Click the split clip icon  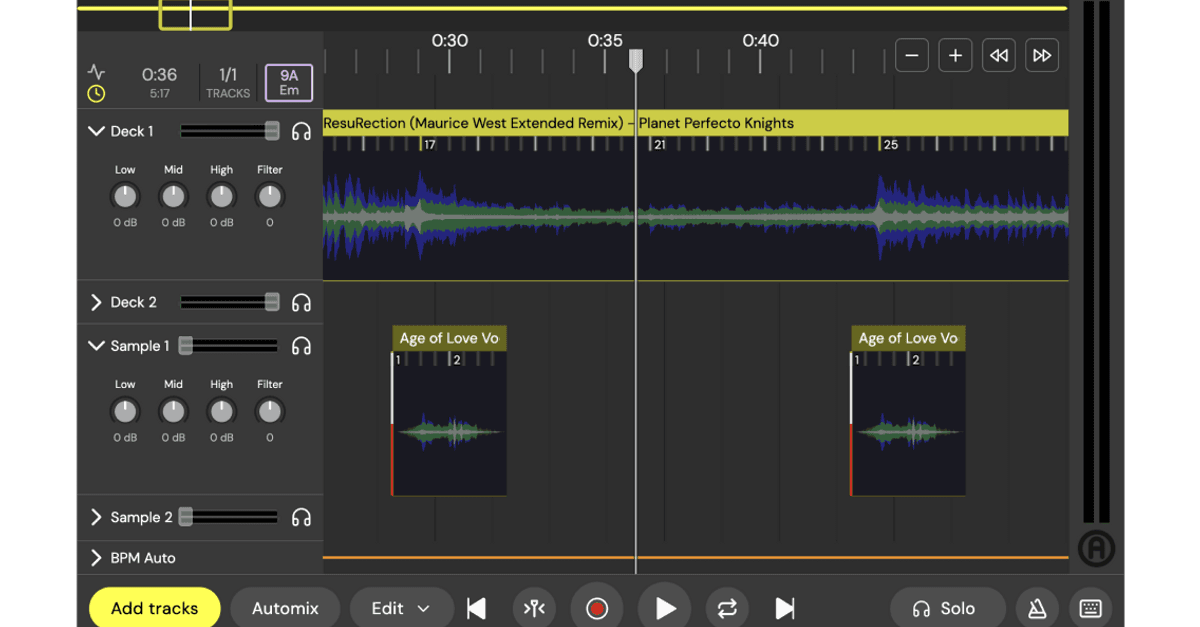pos(534,608)
